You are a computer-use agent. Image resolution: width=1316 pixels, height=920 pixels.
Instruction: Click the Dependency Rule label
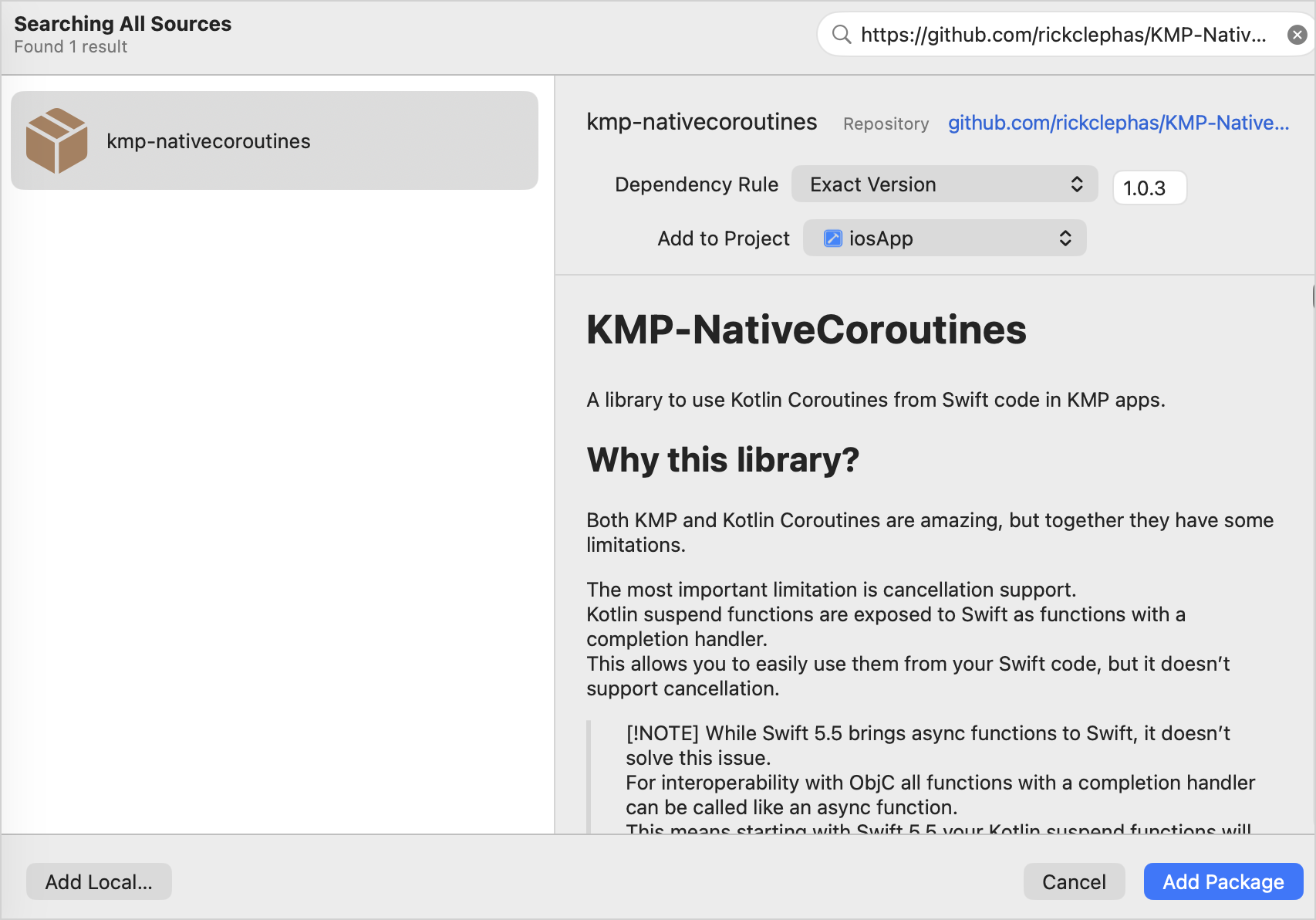click(697, 184)
